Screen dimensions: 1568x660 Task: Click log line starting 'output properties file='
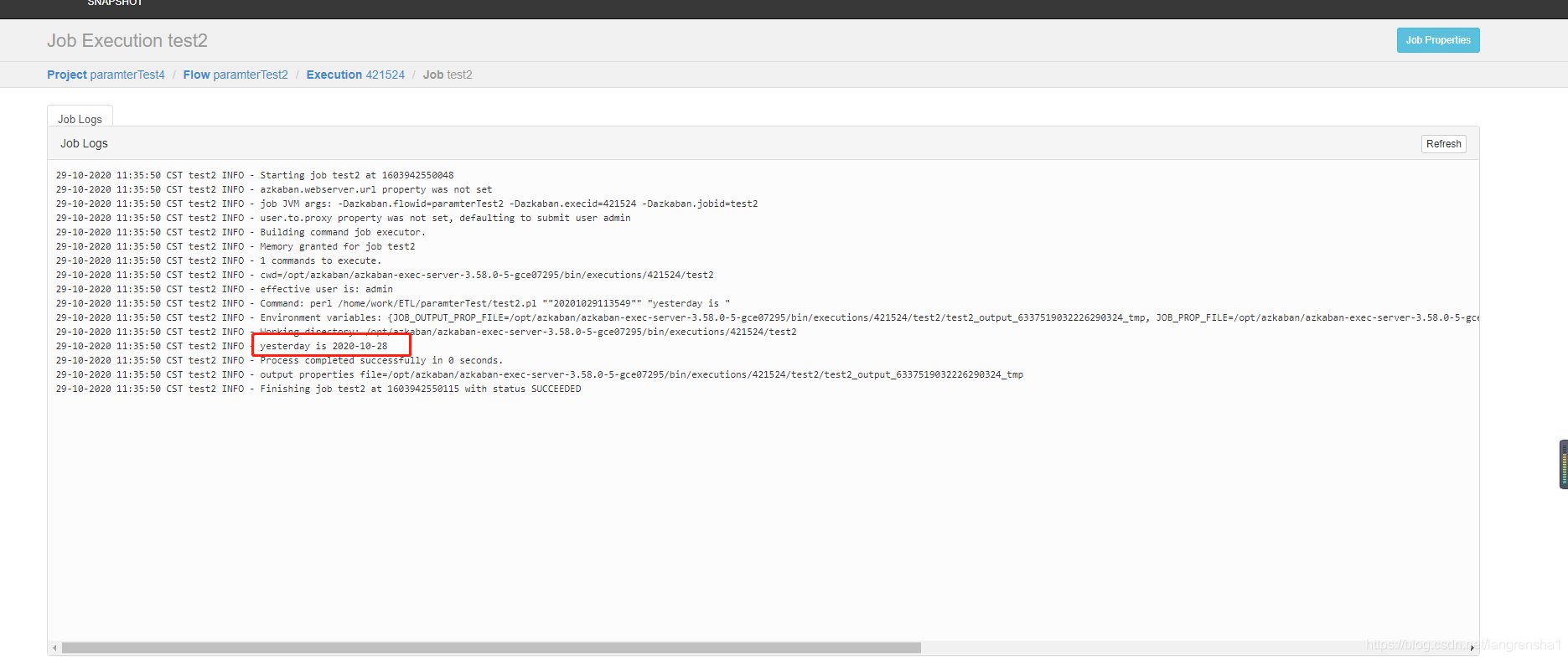pos(540,375)
